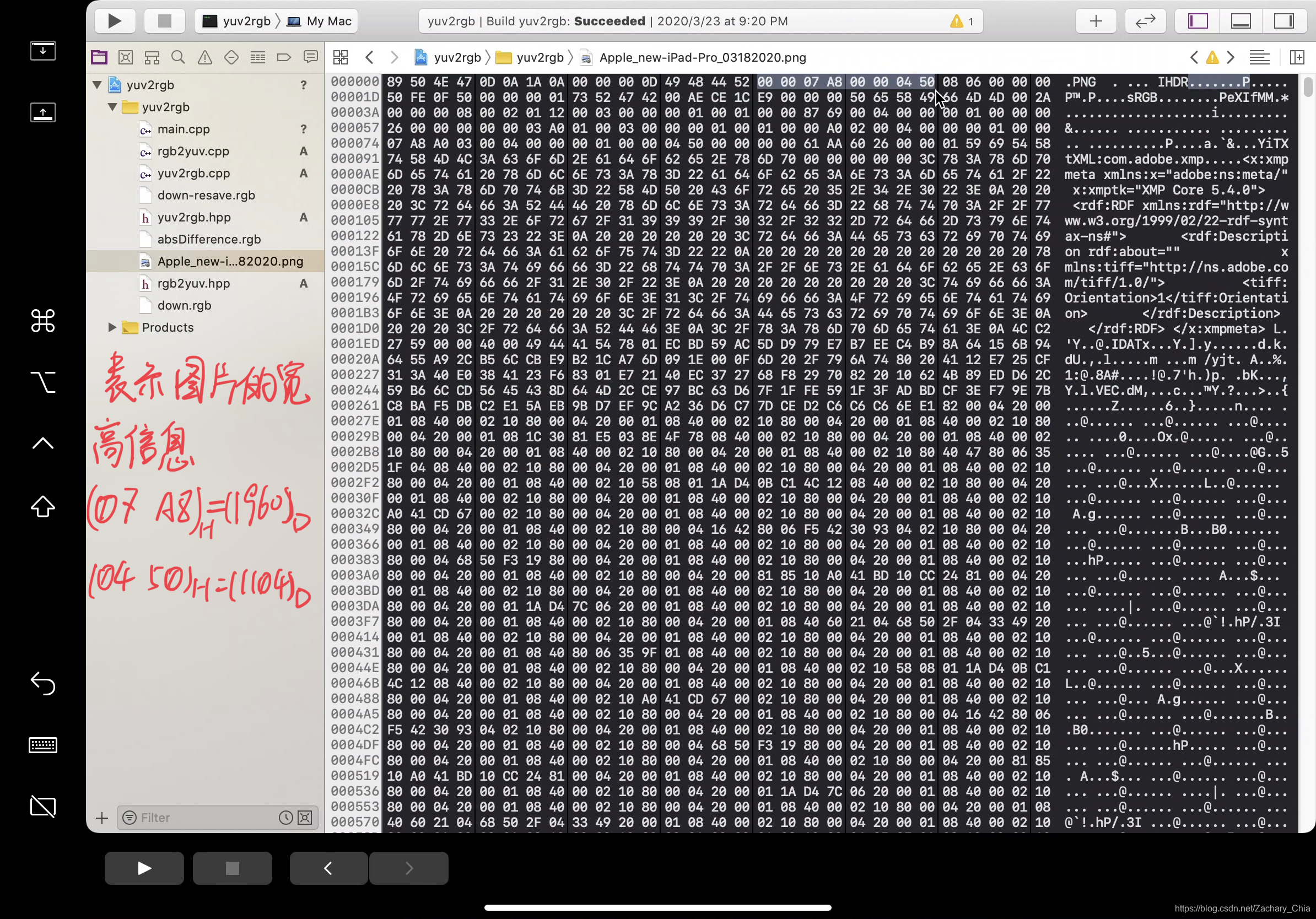This screenshot has width=1316, height=919.
Task: Open the related items grid icon
Action: click(341, 57)
